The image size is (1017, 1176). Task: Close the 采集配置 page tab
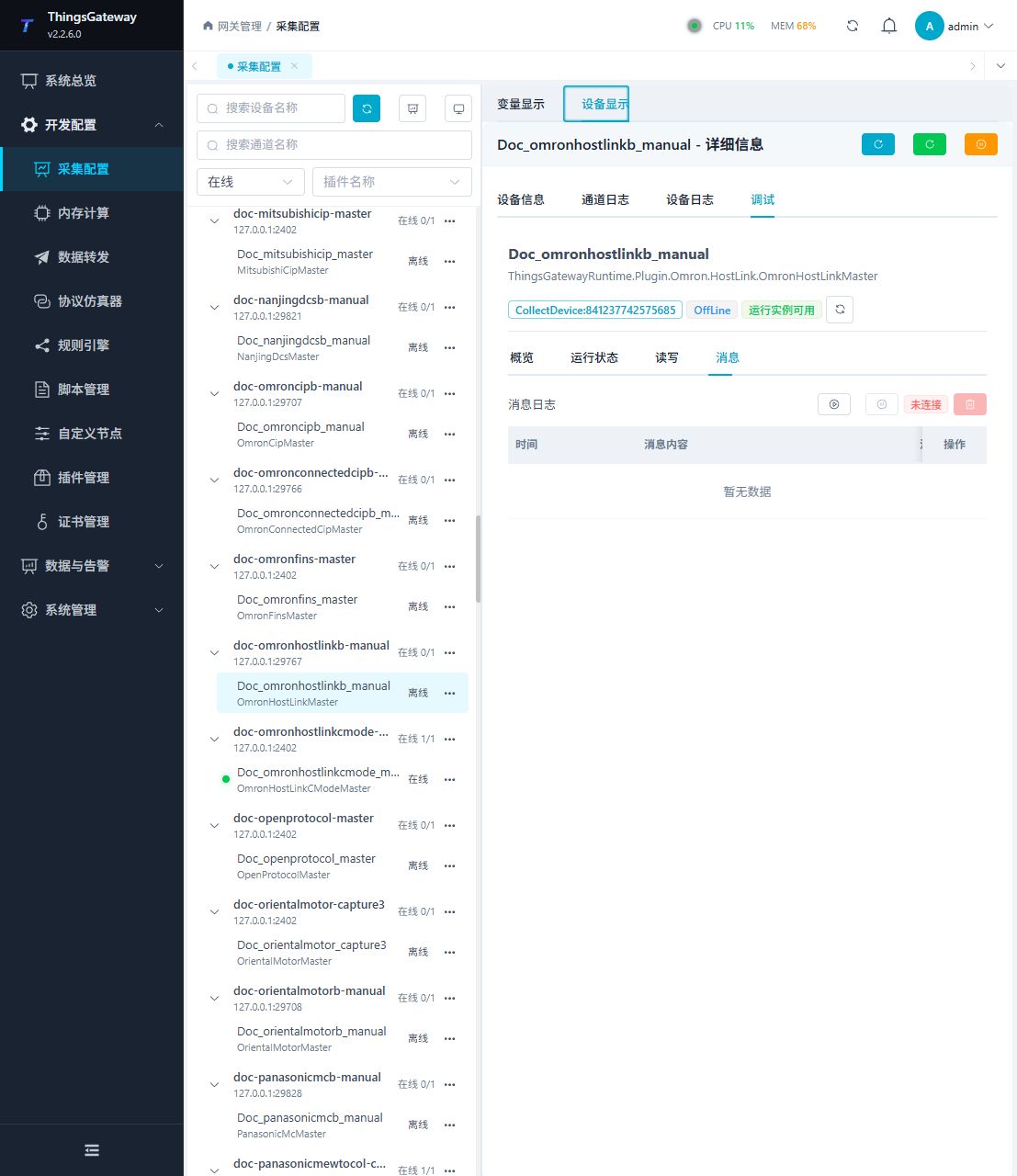(294, 66)
